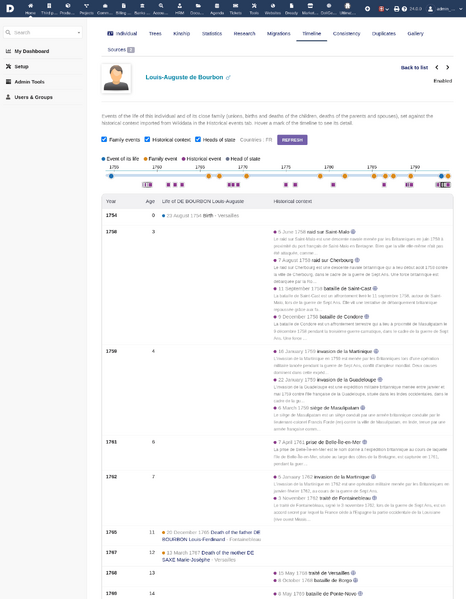Open the DE SAXE Marie-Josèphe mother link

click(x=208, y=556)
